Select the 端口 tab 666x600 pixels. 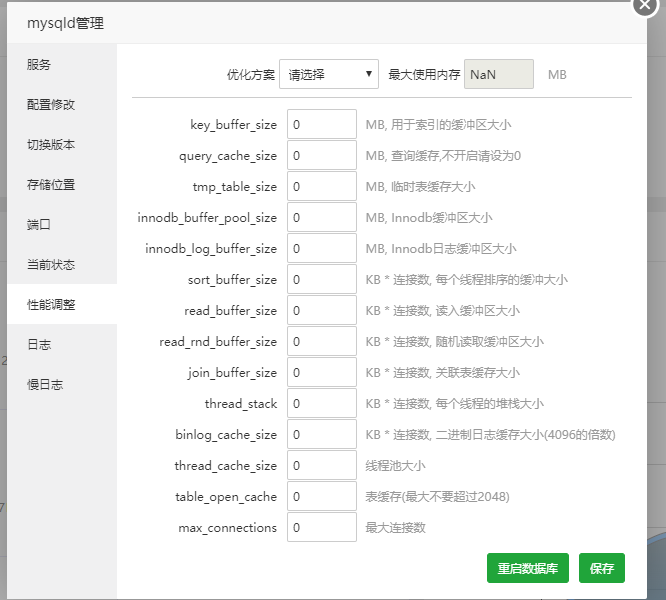[x=62, y=224]
